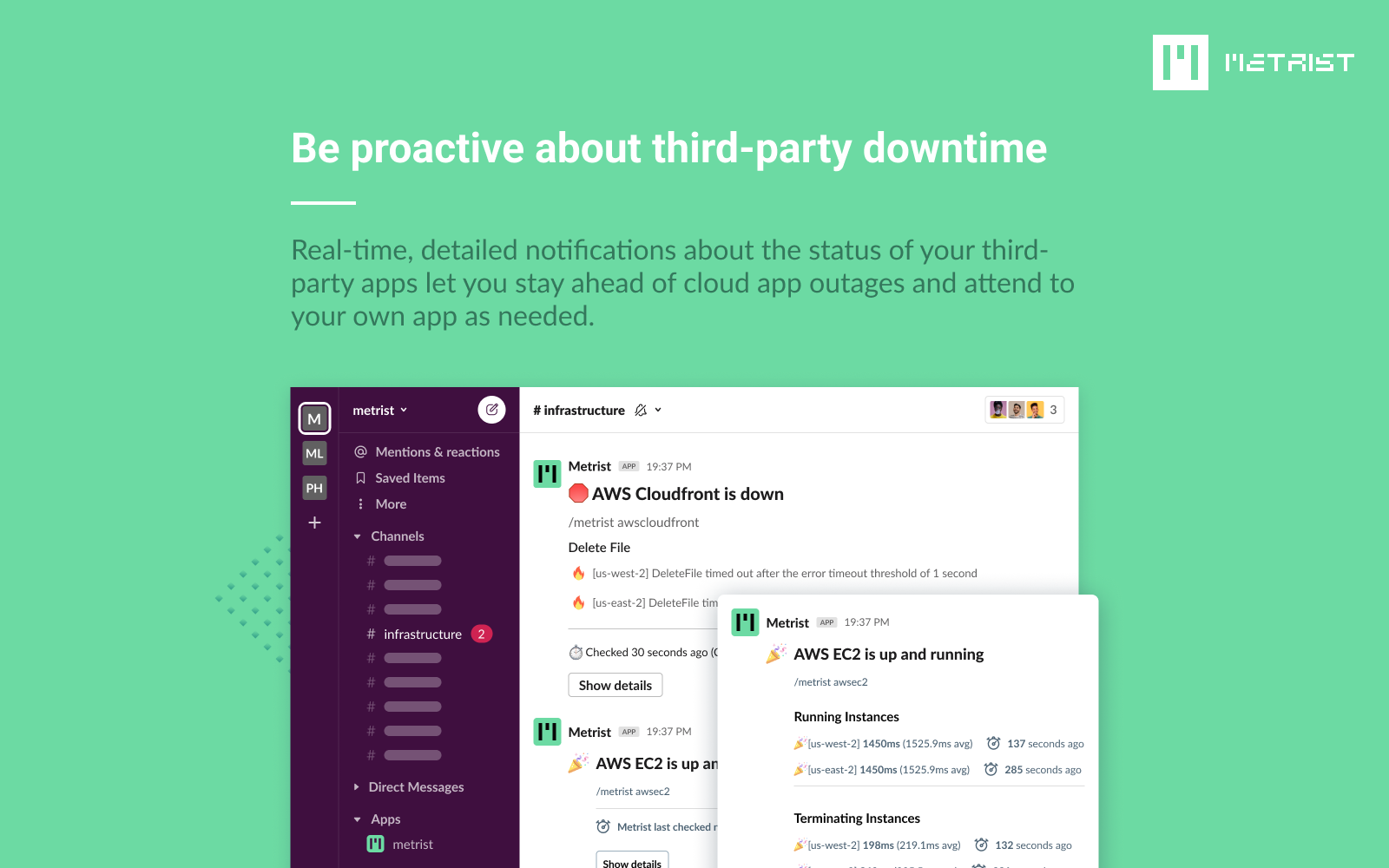Open Saved Items
Screen dimensions: 1389x868
click(400, 478)
